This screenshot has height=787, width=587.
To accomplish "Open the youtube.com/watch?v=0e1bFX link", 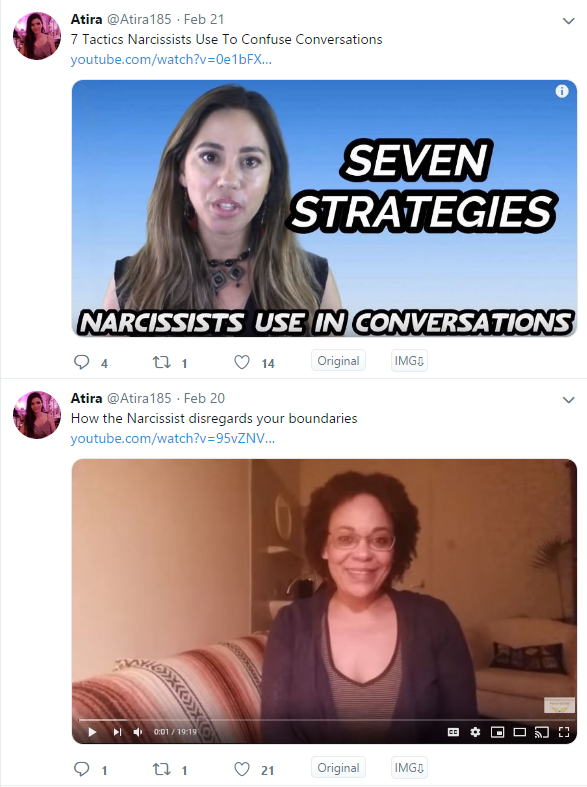I will tap(171, 59).
